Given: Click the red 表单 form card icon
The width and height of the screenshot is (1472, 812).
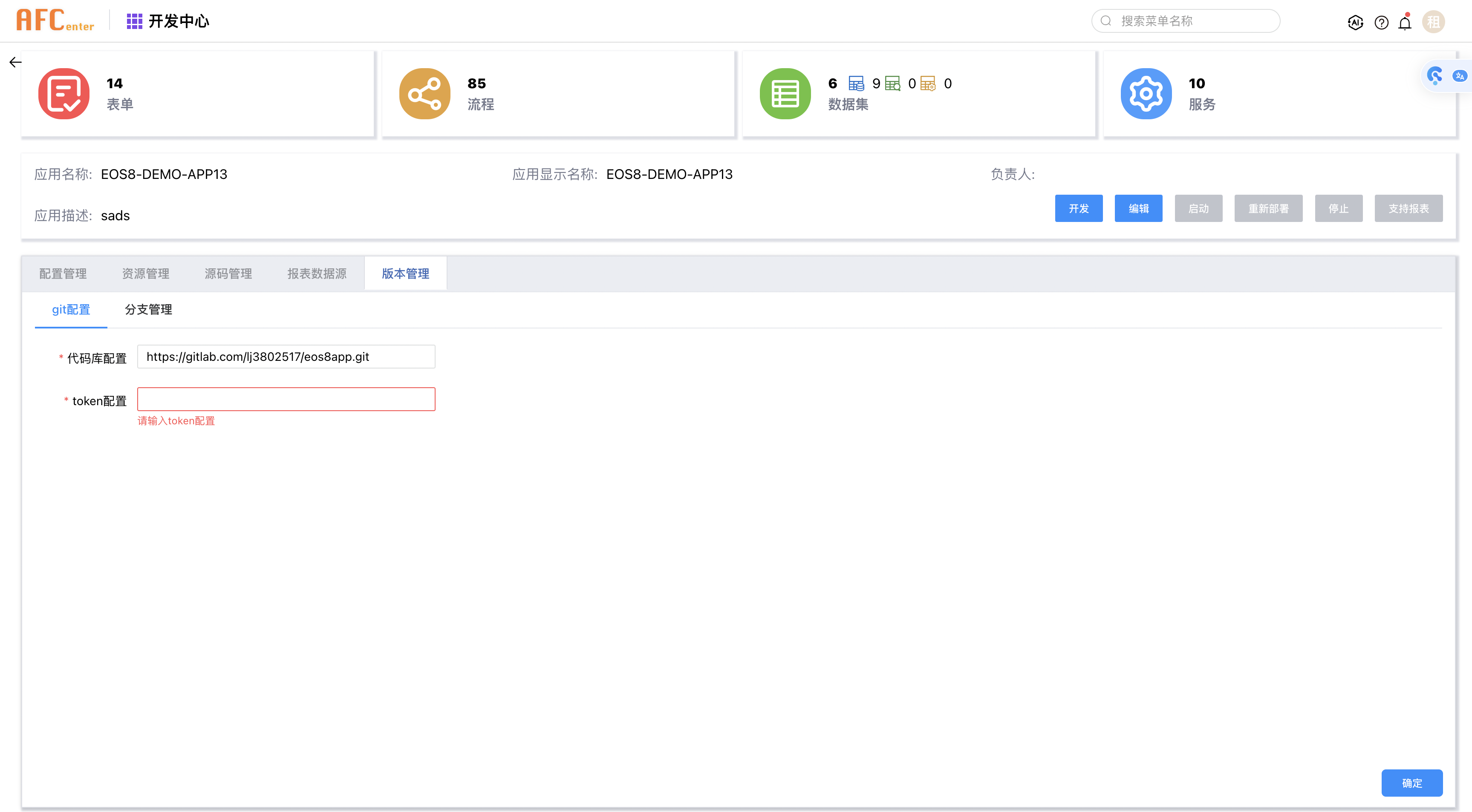Looking at the screenshot, I should pos(64,93).
